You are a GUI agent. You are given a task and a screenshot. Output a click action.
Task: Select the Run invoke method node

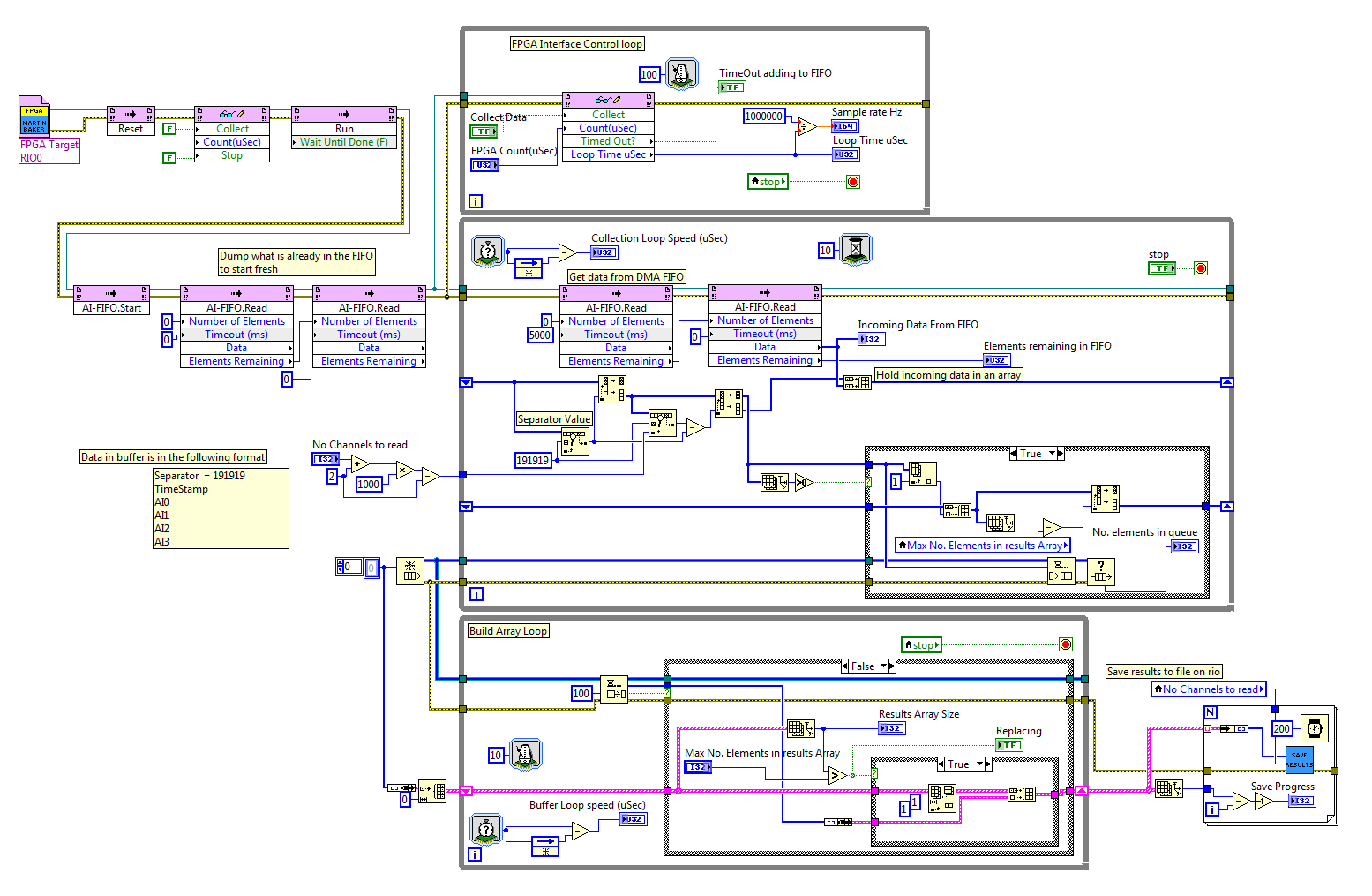[x=344, y=127]
